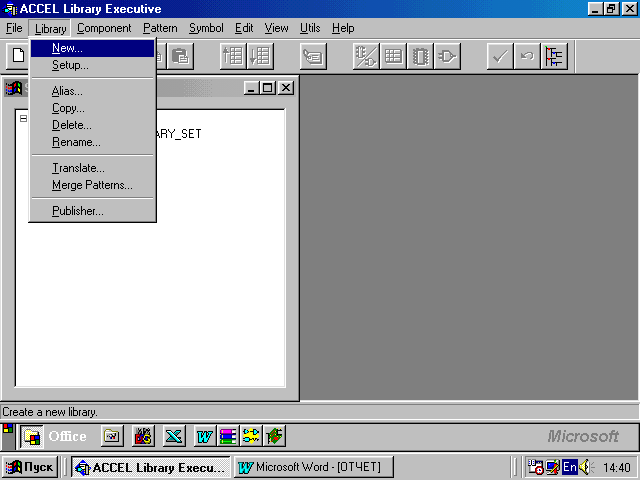Minimize the inner library child window
This screenshot has width=640, height=480.
(x=251, y=88)
